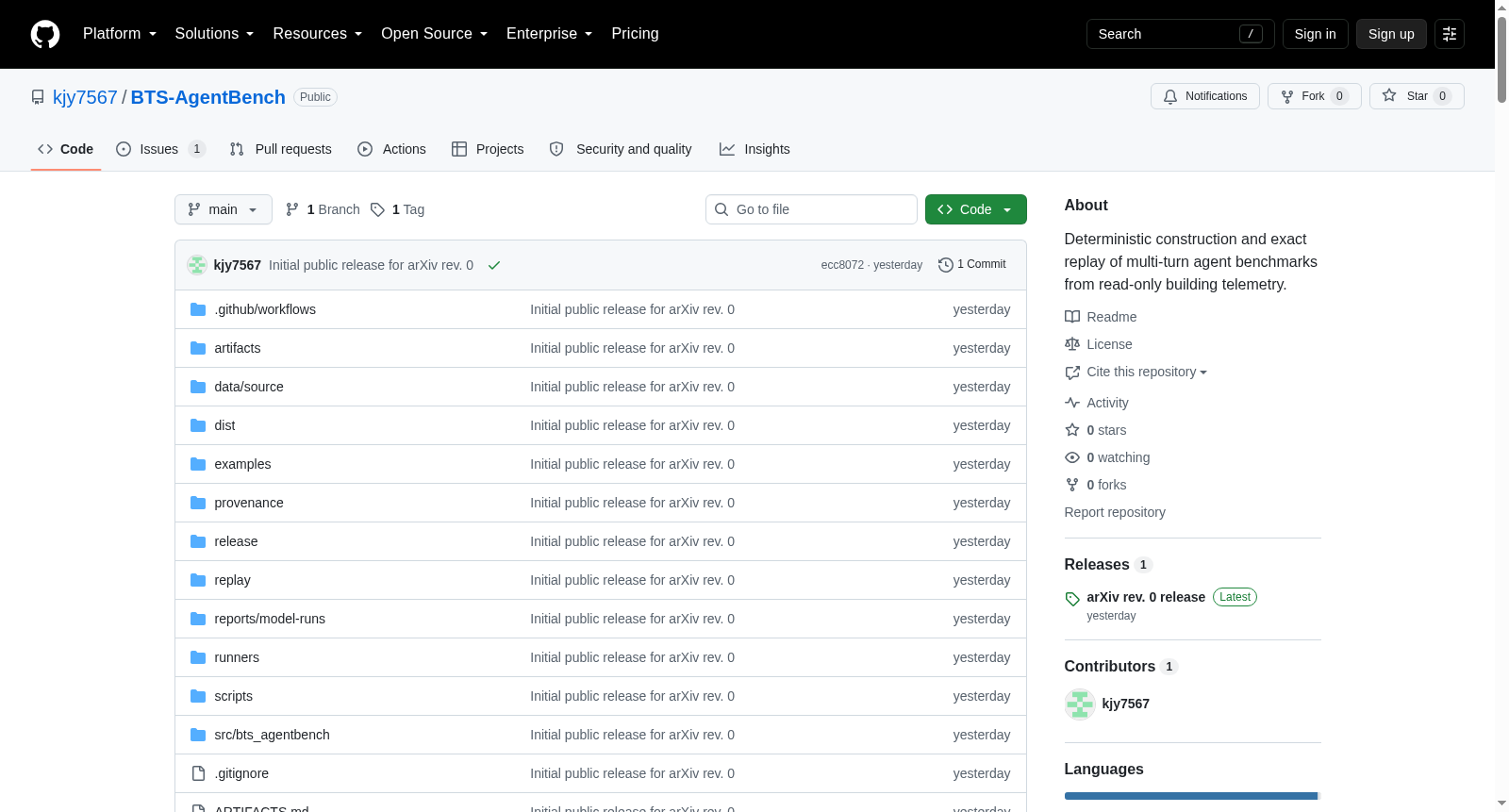Expand the Resources menu
The image size is (1509, 812).
coord(318,34)
